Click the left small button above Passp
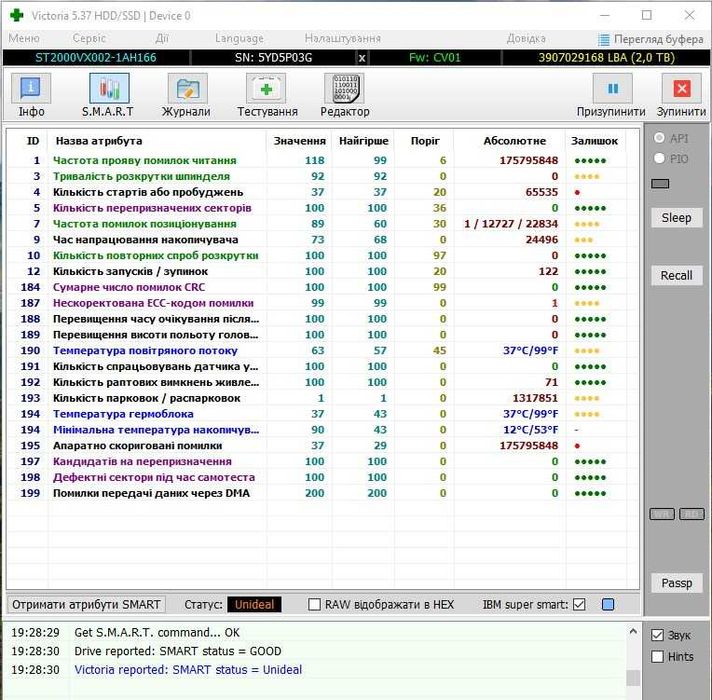Viewport: 712px width, 700px height. pos(662,514)
